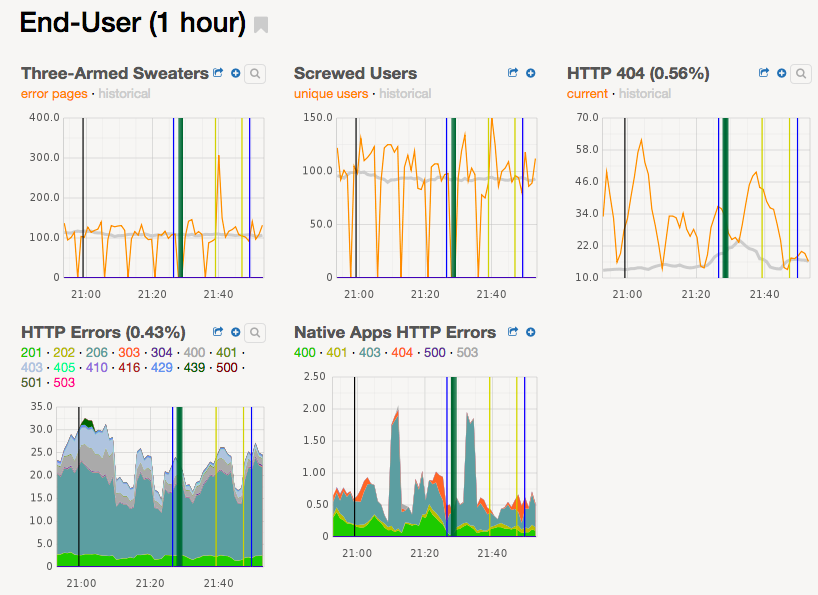Toggle 'unique users' series in Screwed Users

click(x=330, y=94)
